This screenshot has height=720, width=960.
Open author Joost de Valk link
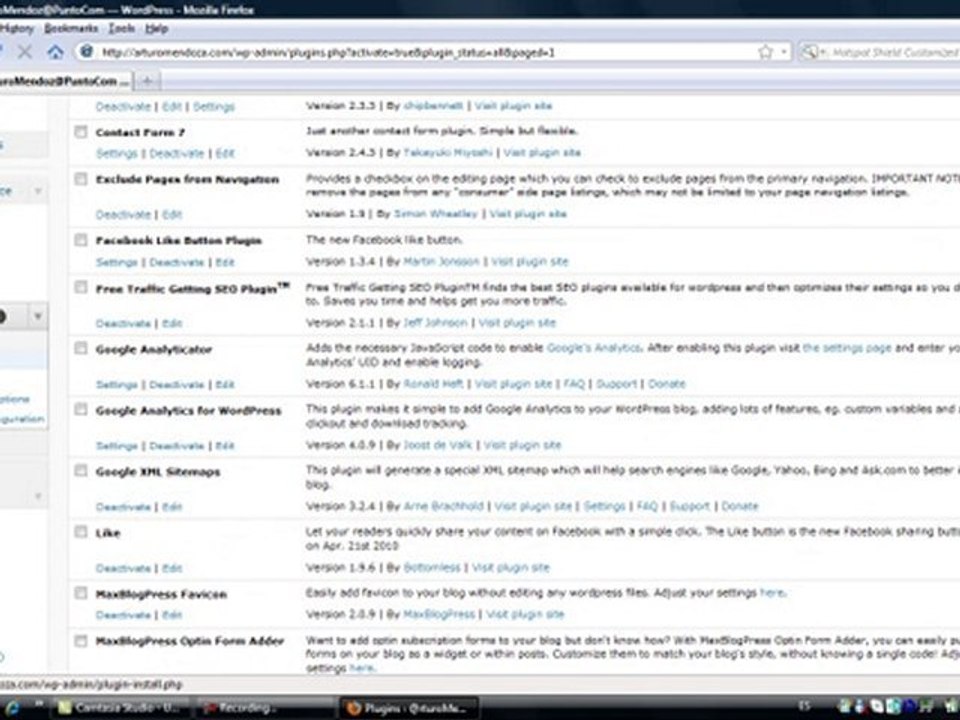438,445
